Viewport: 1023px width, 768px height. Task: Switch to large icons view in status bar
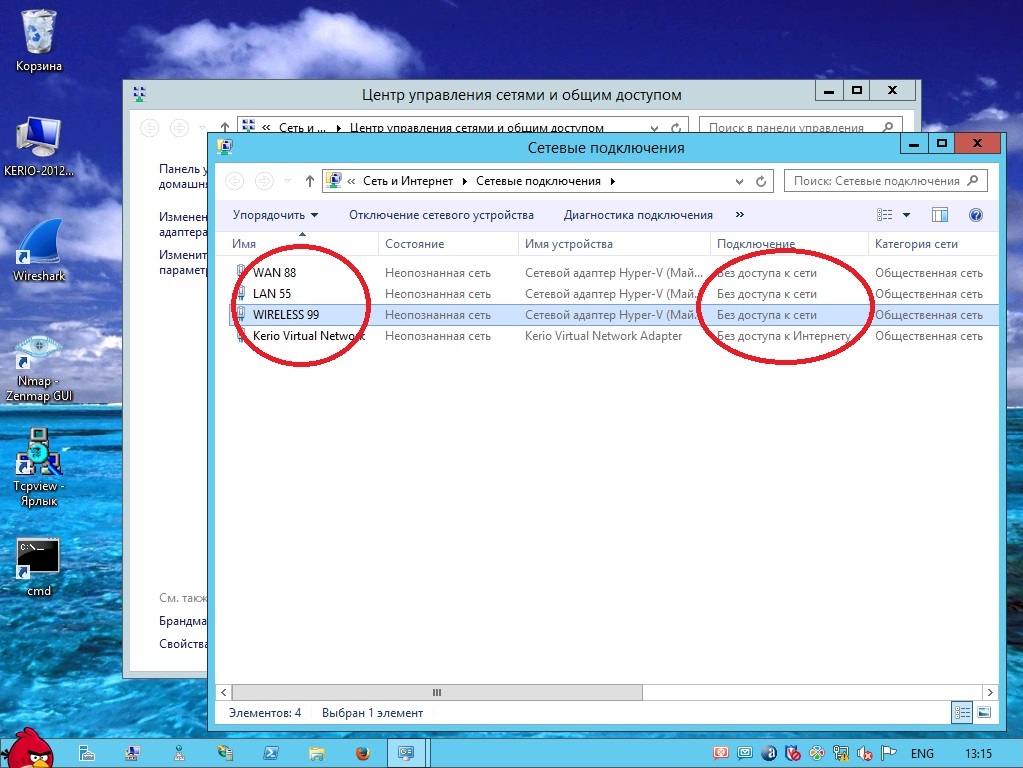pos(984,713)
